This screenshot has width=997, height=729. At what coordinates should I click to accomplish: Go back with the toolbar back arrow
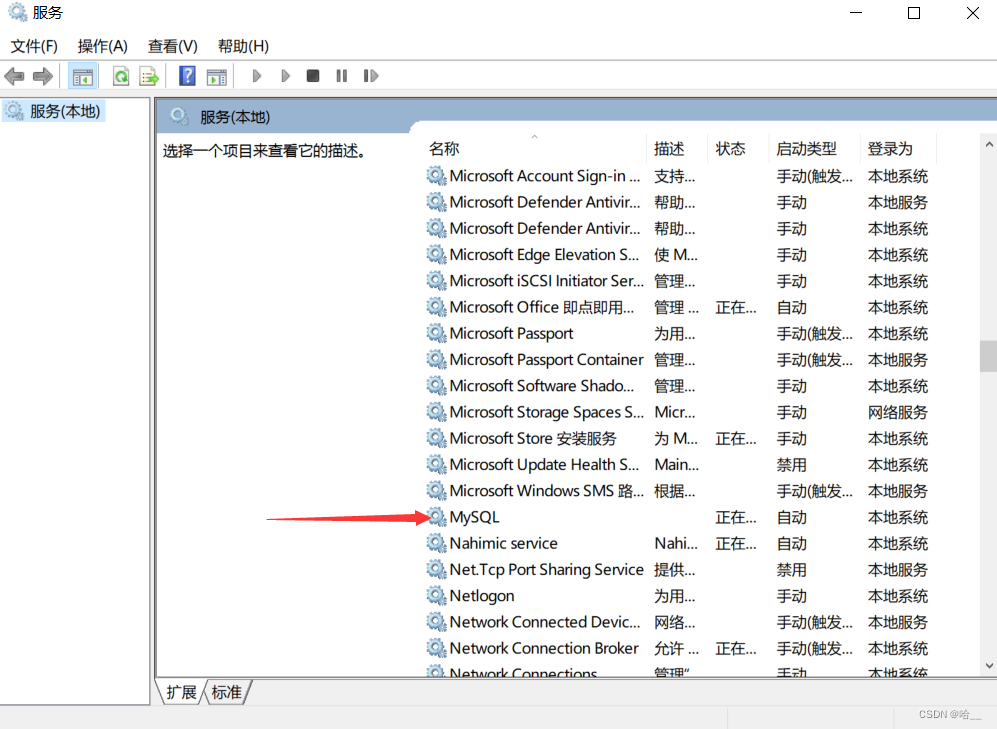[15, 76]
